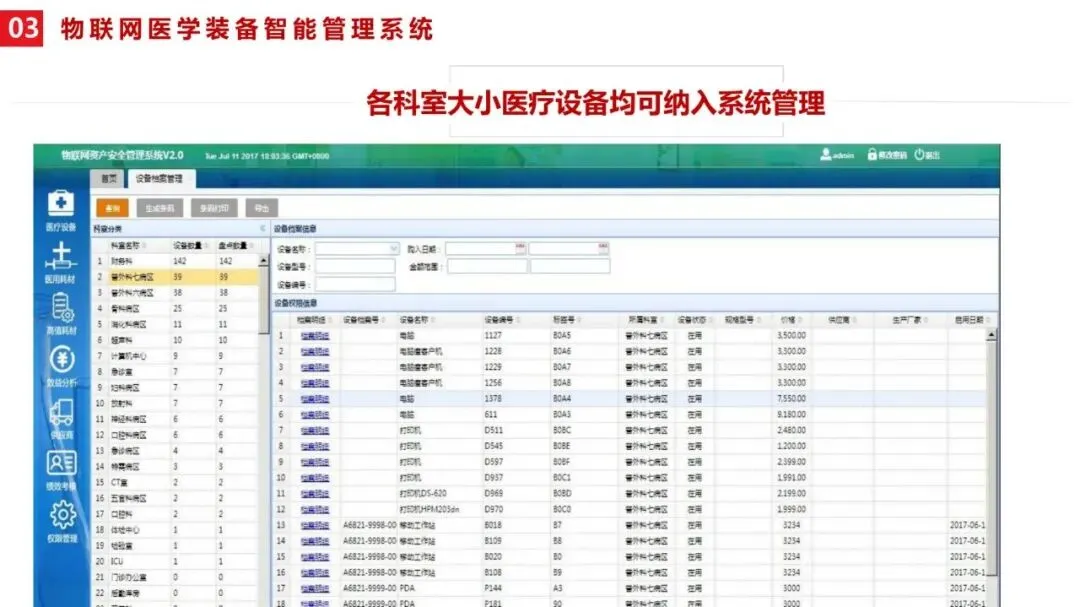Open the second 购入日期 calendar picker icon
Viewport: 1080px width, 607px height.
(603, 248)
